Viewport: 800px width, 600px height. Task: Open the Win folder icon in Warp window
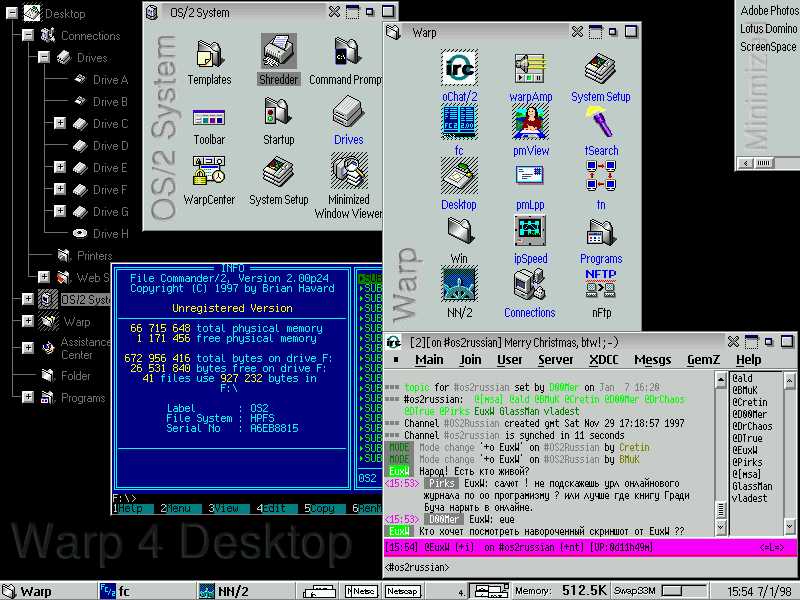[x=459, y=231]
